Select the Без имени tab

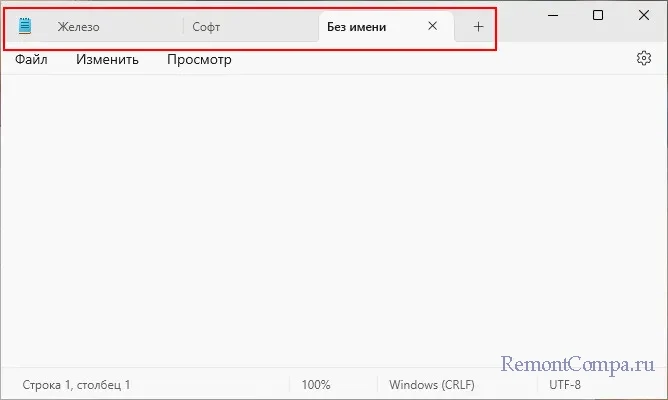[357, 27]
